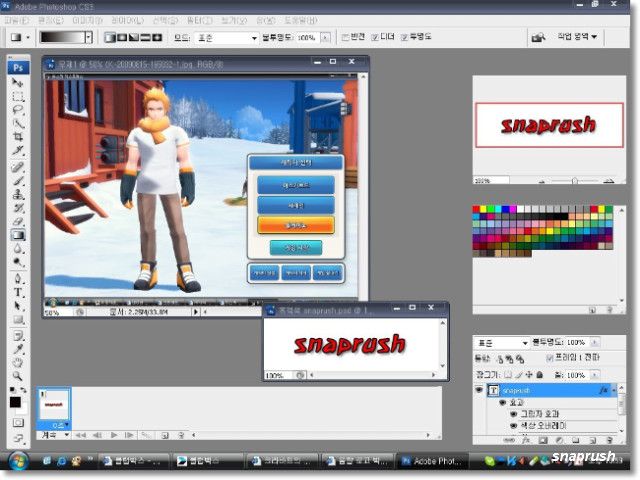The width and height of the screenshot is (640, 480).
Task: Toggle eye for 색상 오버레이
Action: (514, 426)
